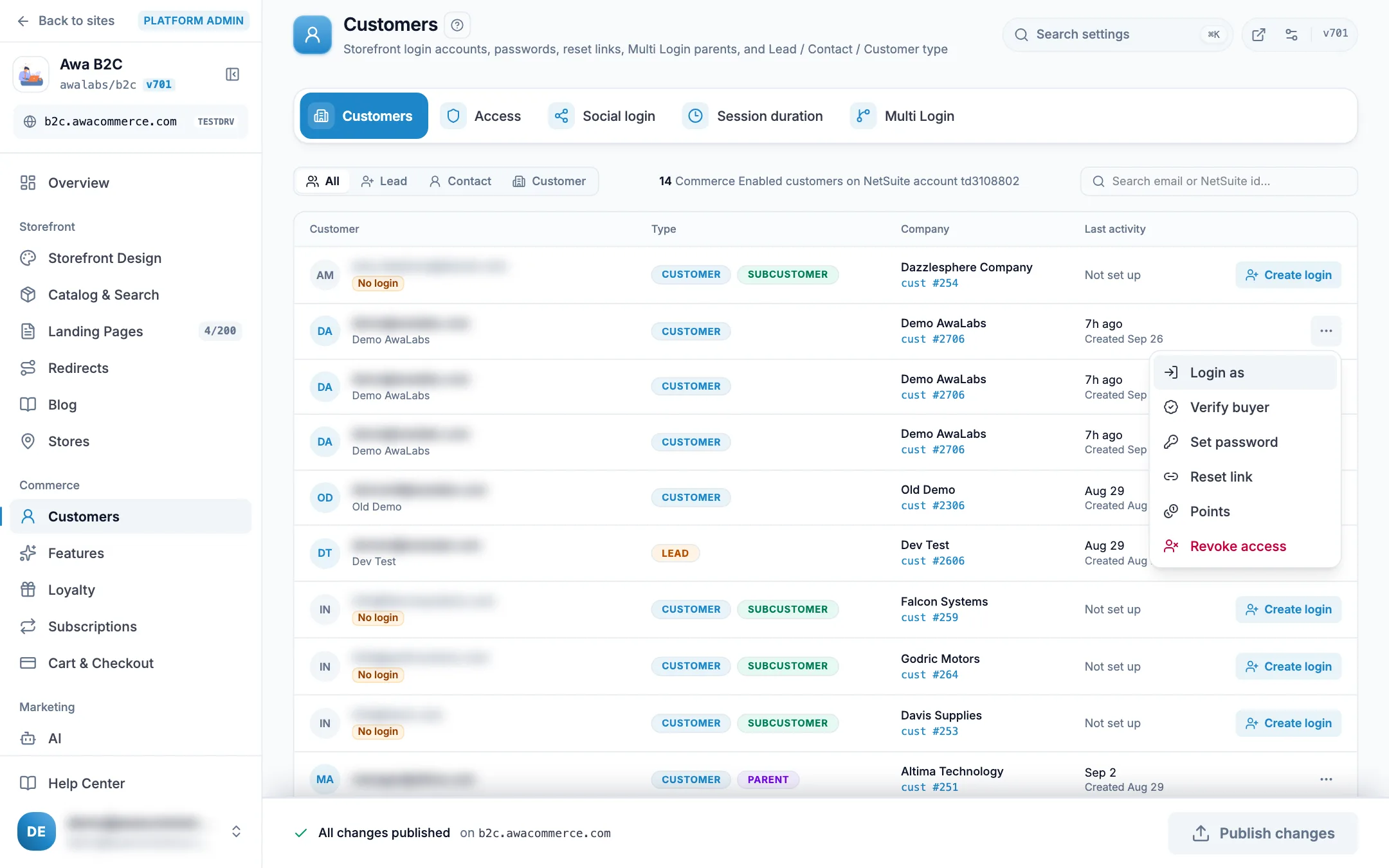
Task: Choose Set password menu option
Action: pos(1245,442)
